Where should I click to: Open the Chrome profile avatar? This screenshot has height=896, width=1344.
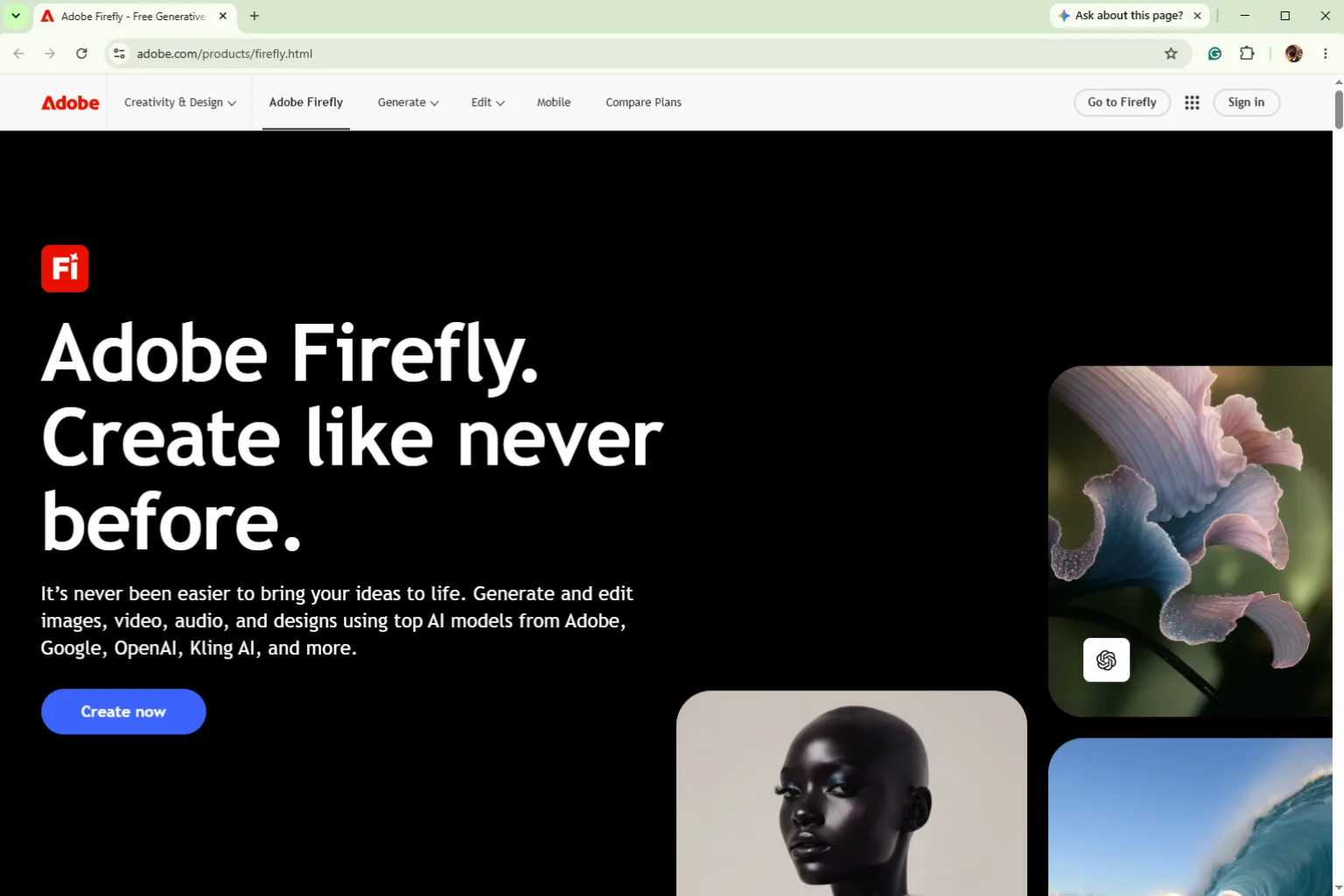(1294, 53)
